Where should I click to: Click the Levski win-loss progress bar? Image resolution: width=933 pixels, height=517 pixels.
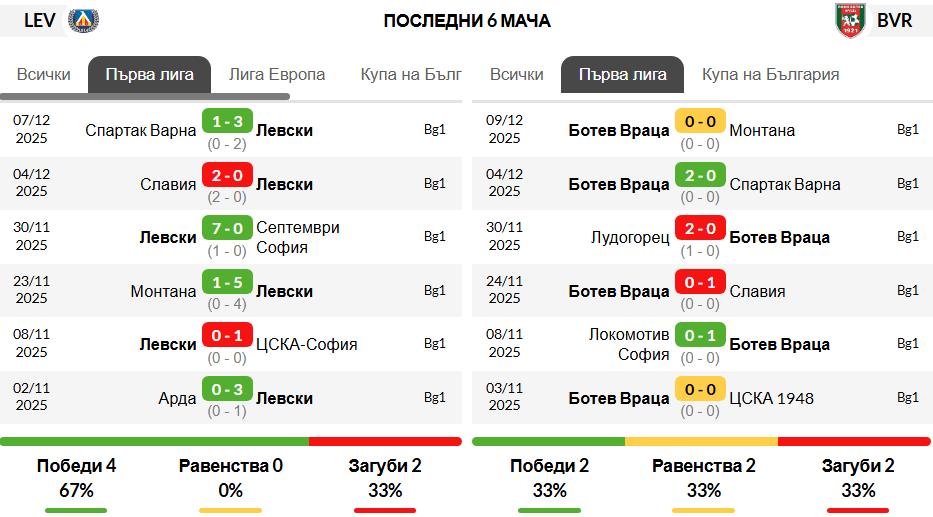231,441
